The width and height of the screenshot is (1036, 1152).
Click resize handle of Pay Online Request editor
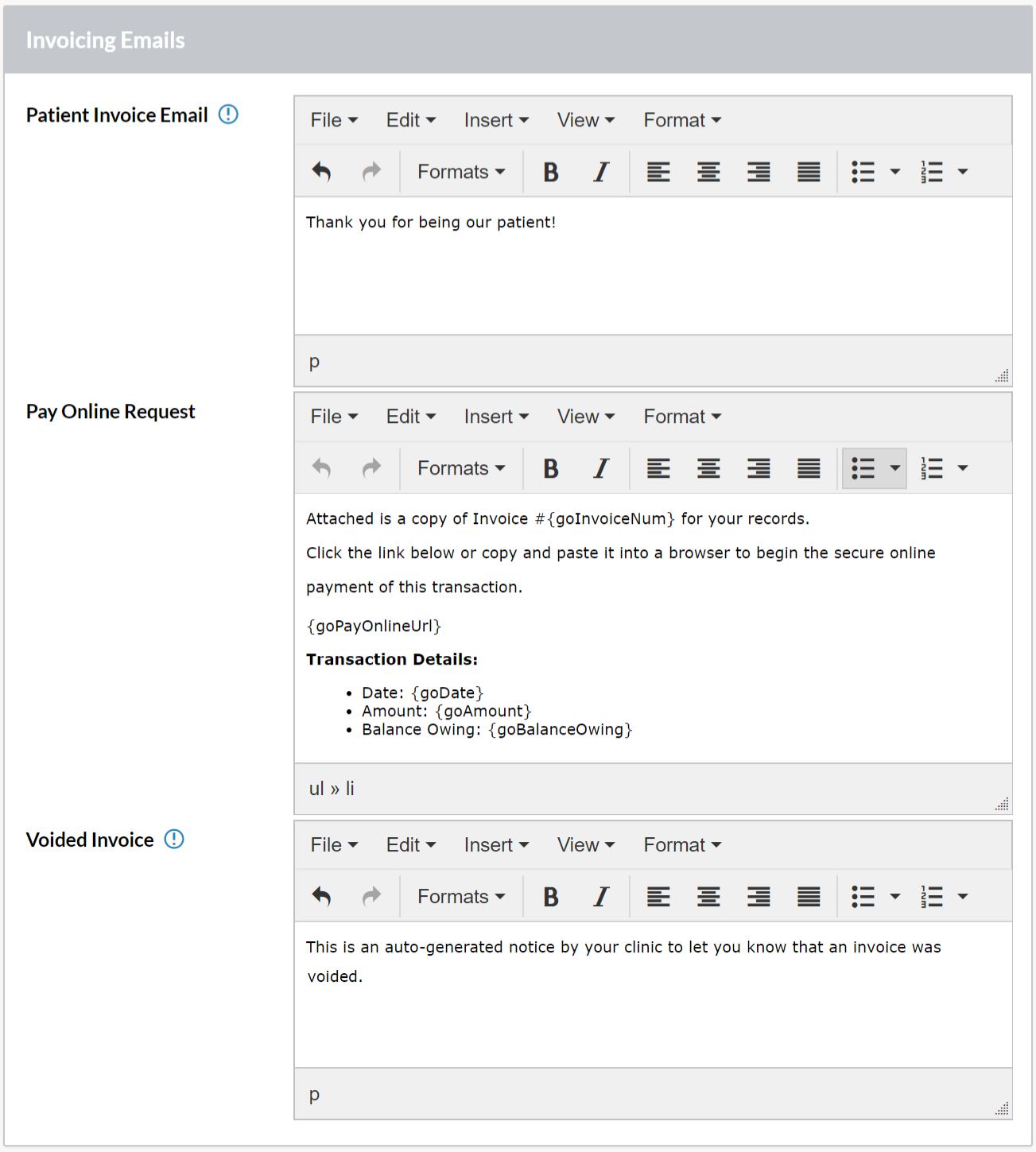[x=1002, y=804]
